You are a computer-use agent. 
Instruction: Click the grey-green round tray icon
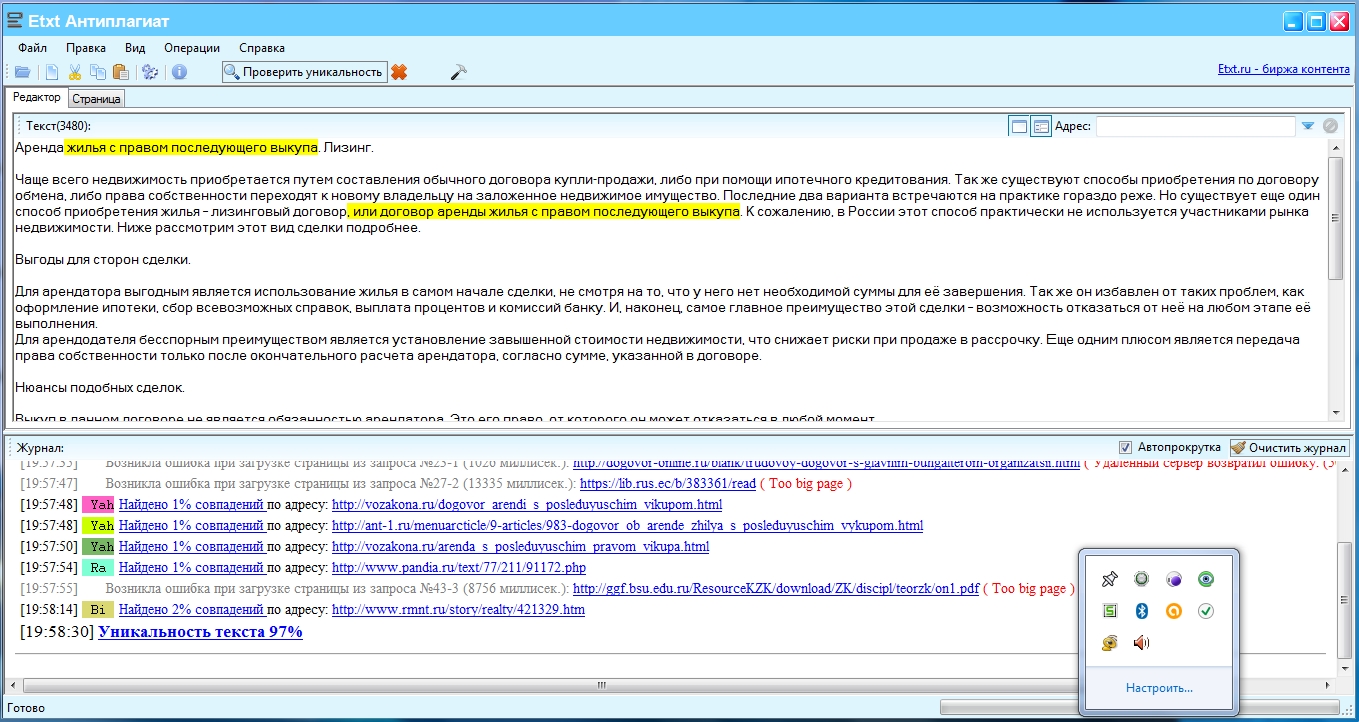click(1141, 579)
